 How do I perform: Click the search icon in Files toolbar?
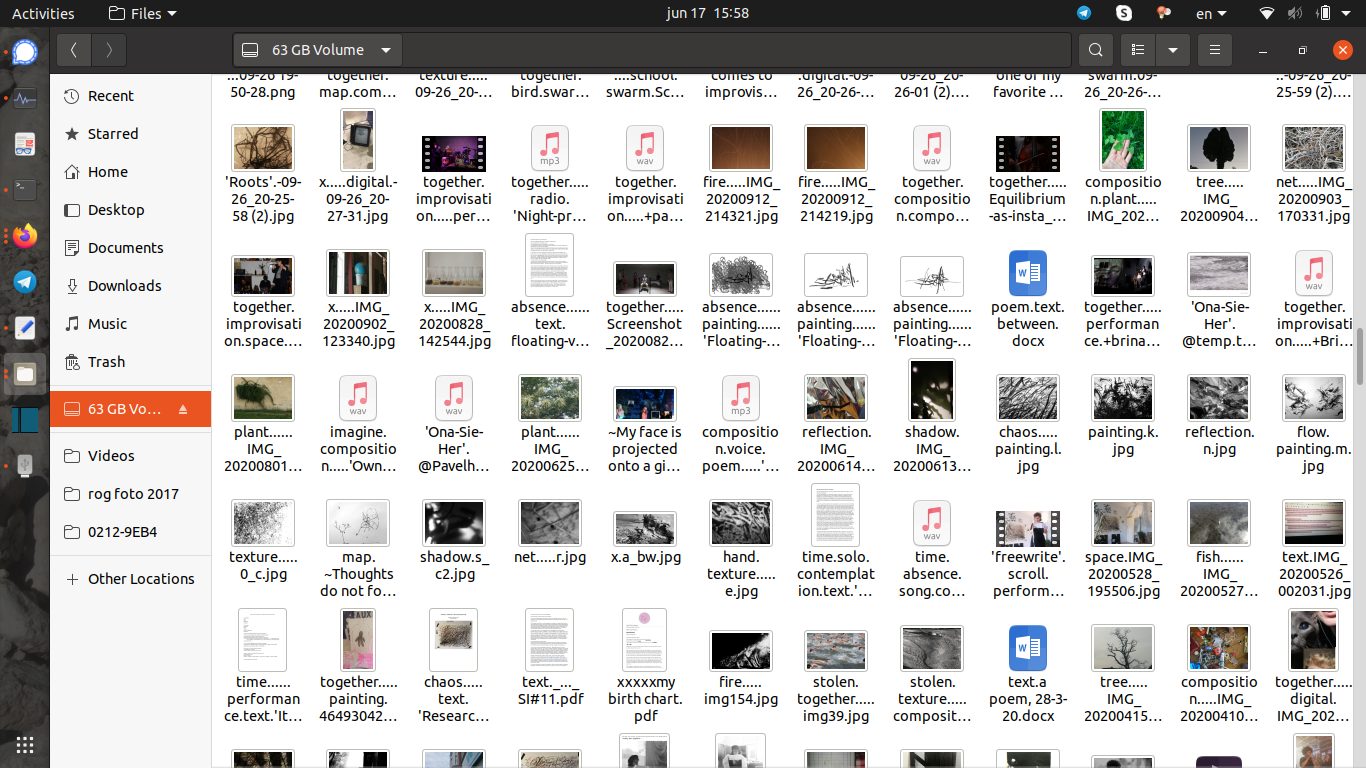tap(1096, 50)
